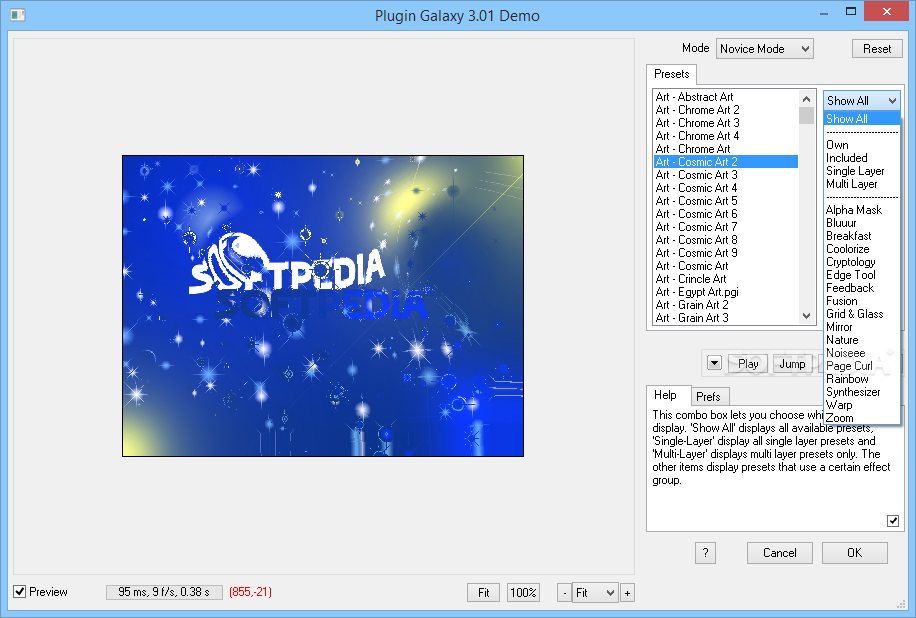Select preset 'Art - Cosmic Art 3'
Screen dimensions: 916x618
tap(726, 175)
